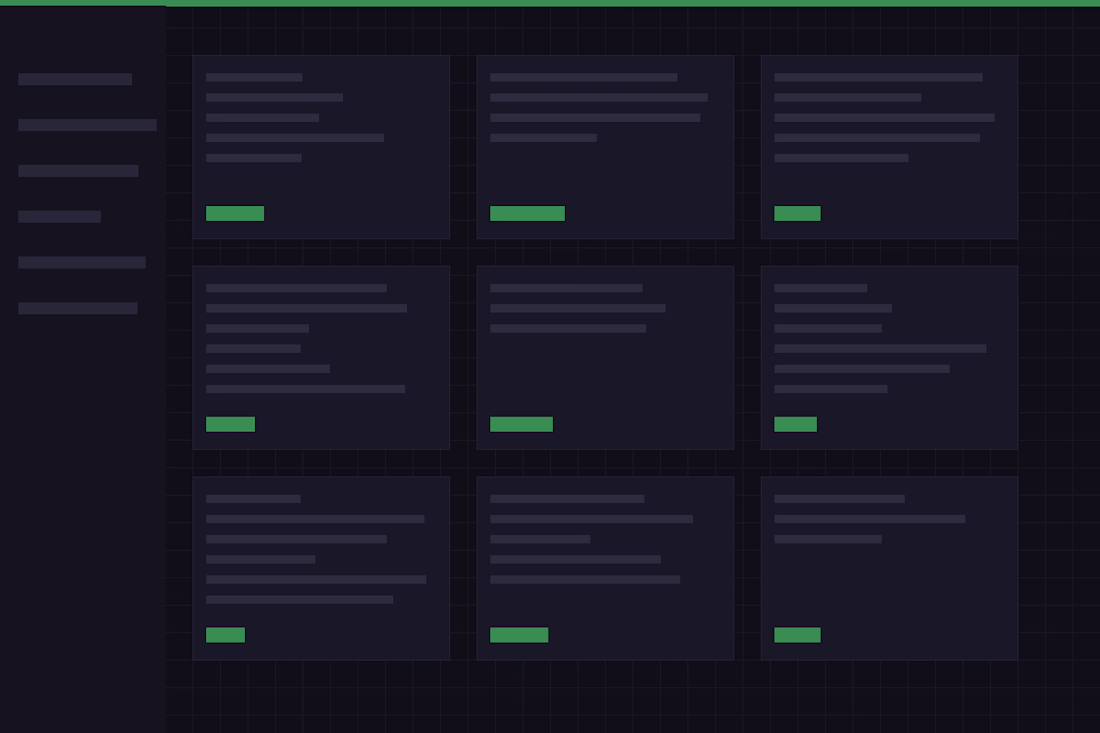The width and height of the screenshot is (1100, 733).
Task: Click the first text line of the top-middle card
Action: tap(584, 77)
